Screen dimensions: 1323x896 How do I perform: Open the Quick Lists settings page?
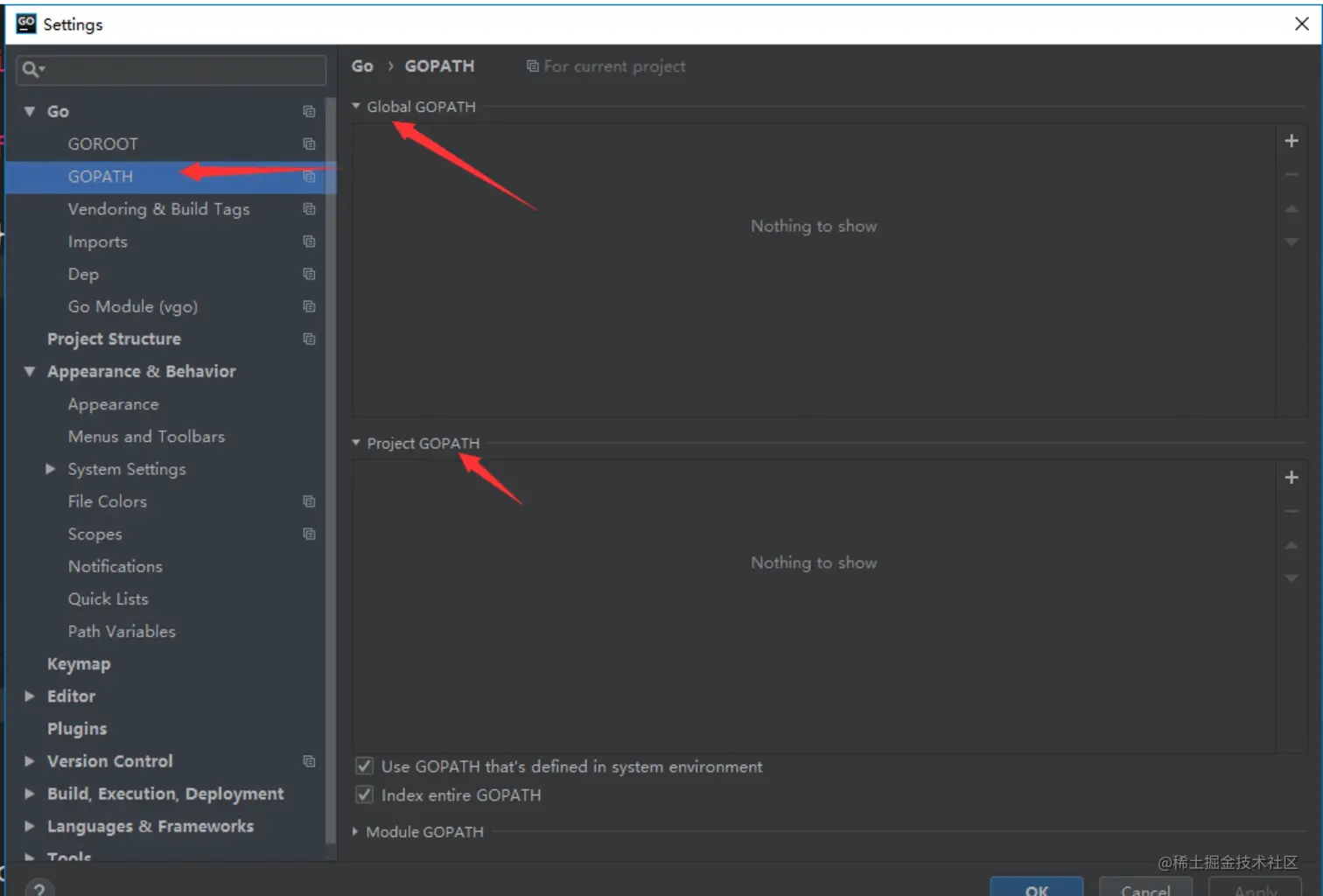click(108, 598)
